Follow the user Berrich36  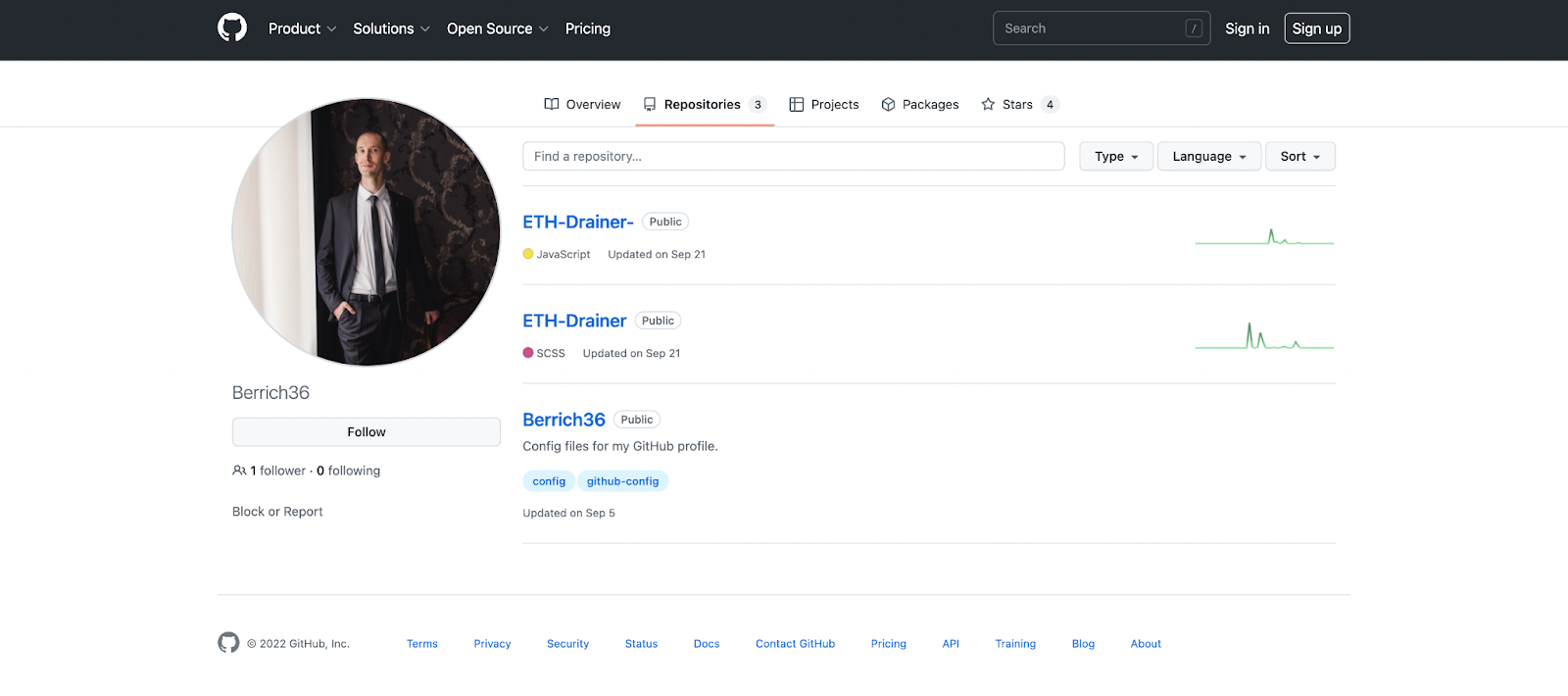(367, 432)
